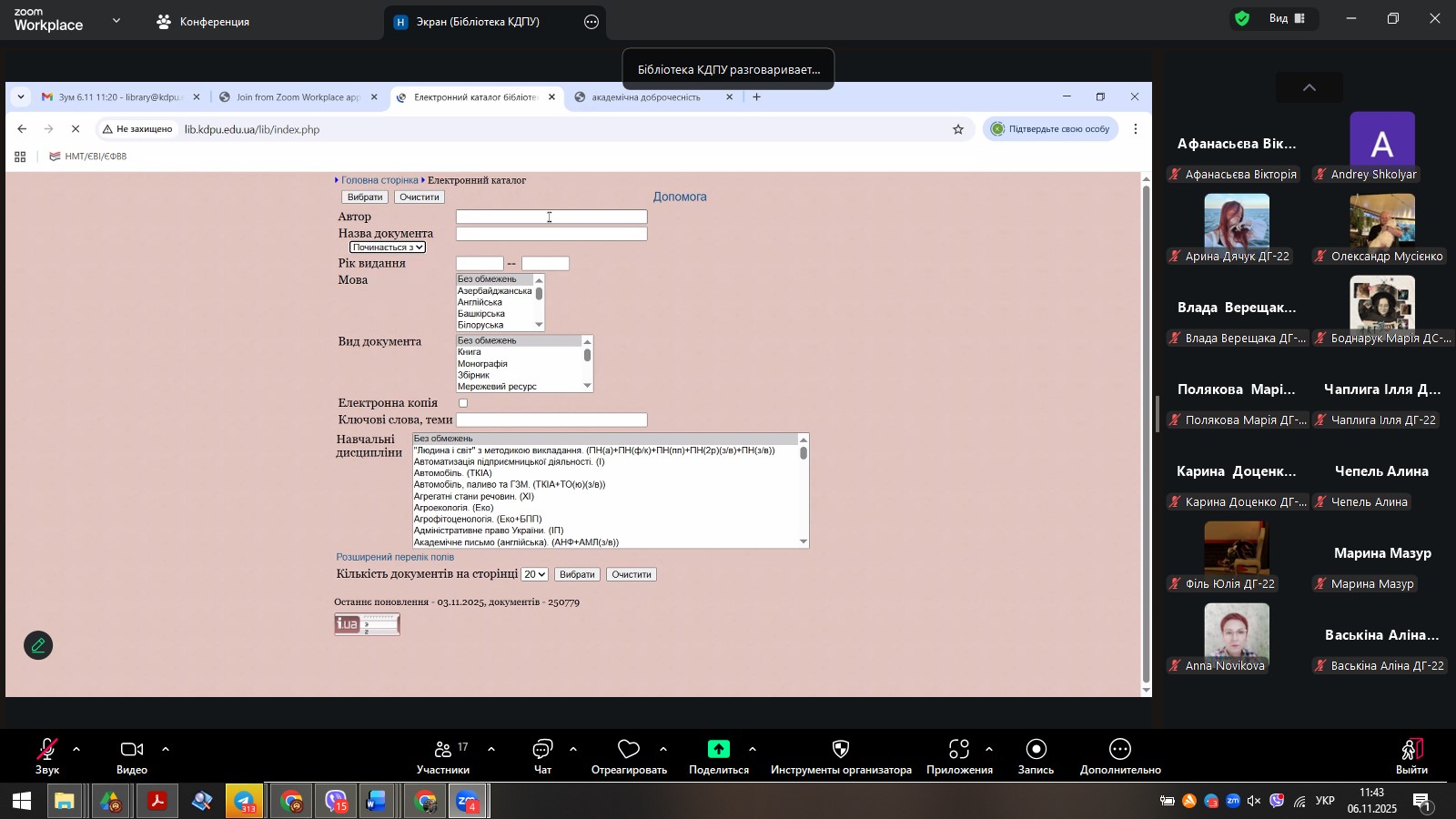The height and width of the screenshot is (819, 1456).
Task: Turn on camera with Видео button
Action: (132, 750)
